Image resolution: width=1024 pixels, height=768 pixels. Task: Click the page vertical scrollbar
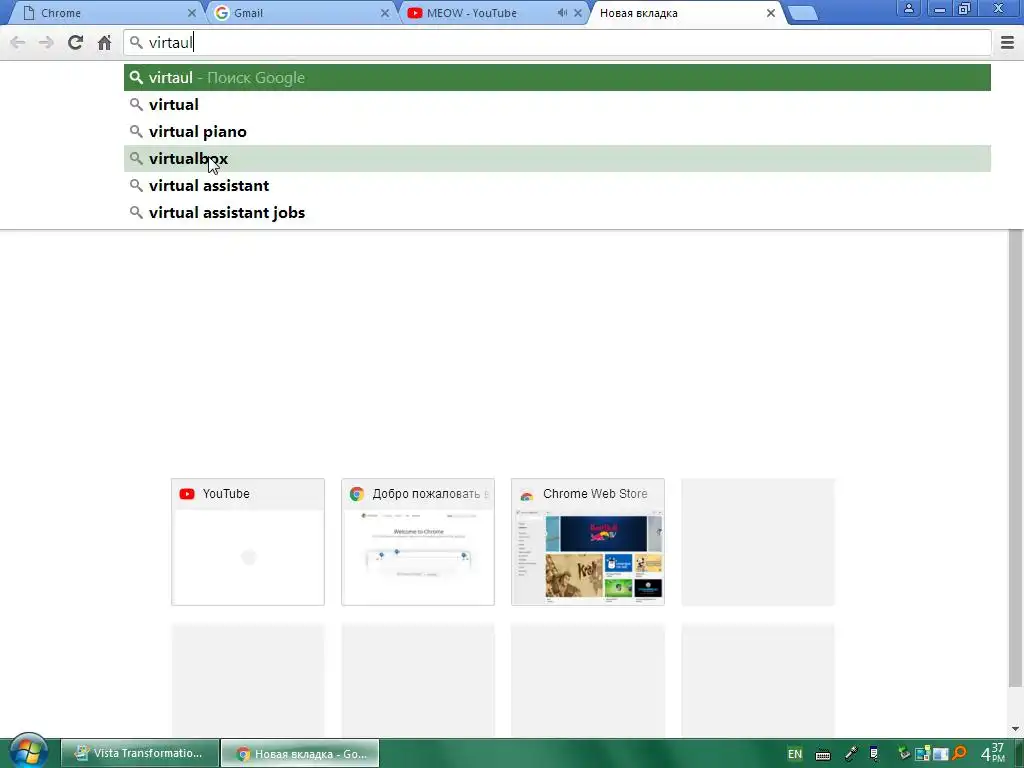[1015, 457]
